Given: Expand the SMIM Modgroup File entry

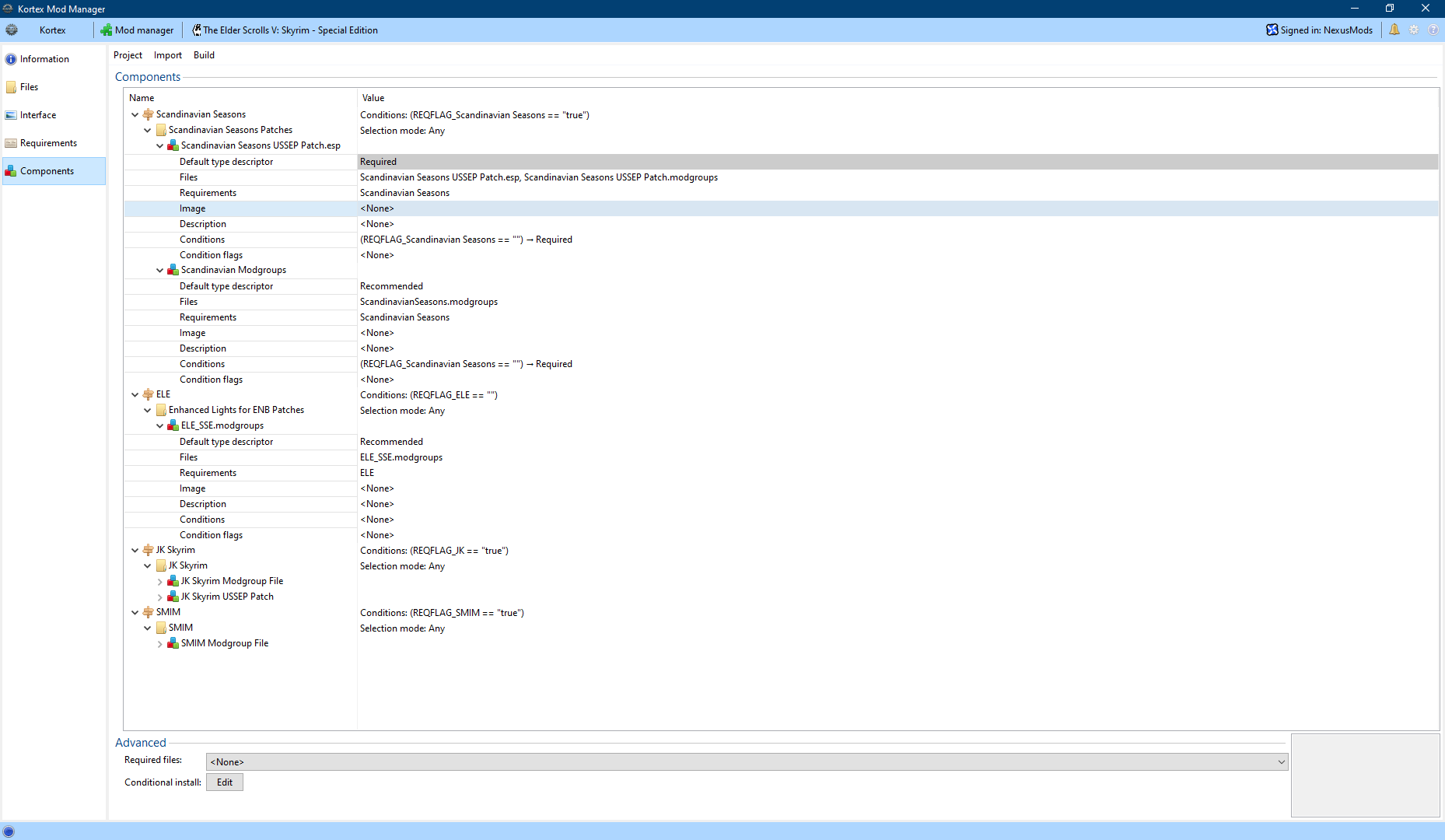Looking at the screenshot, I should (x=160, y=644).
